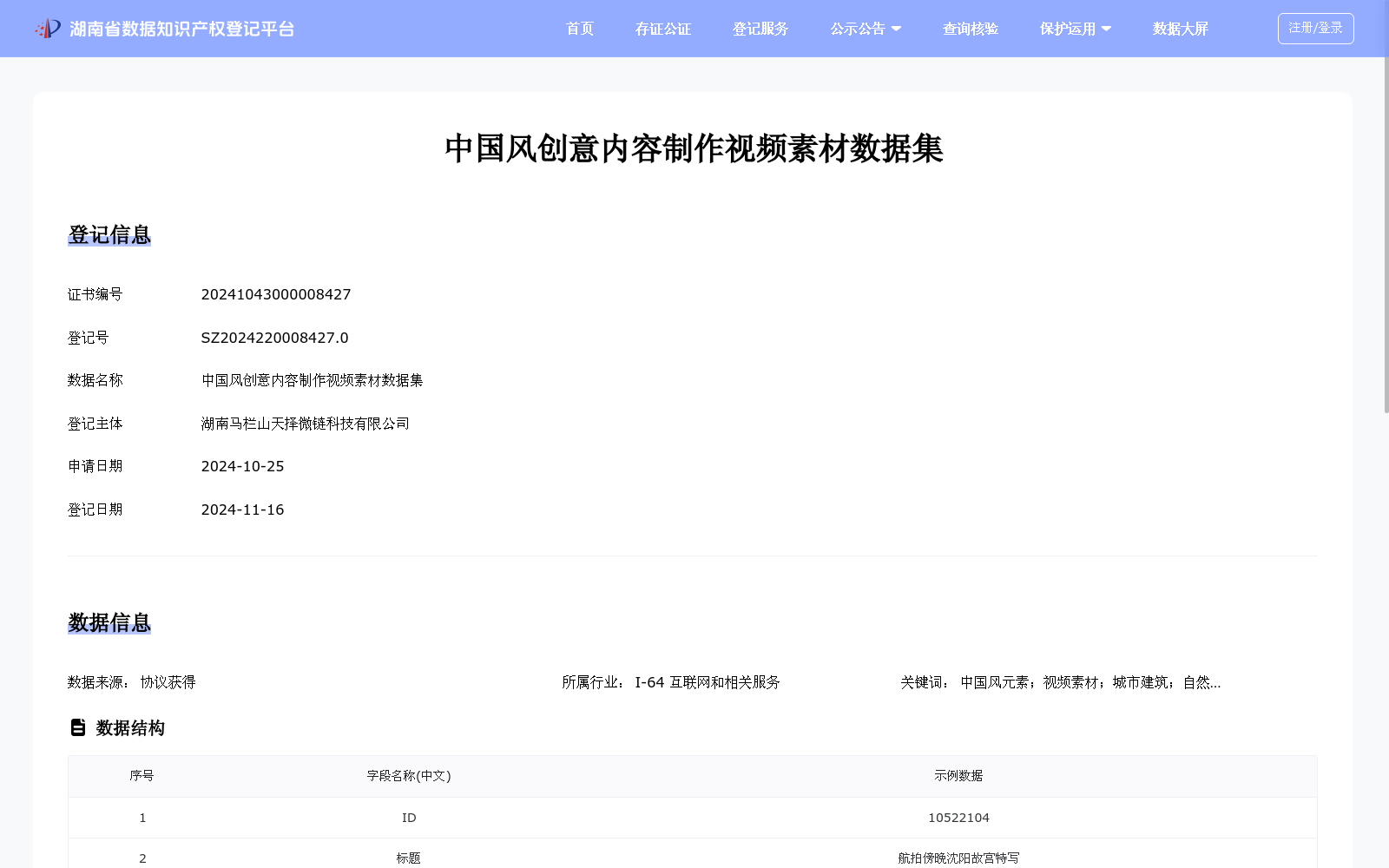Click the 登记信息 section heading
This screenshot has width=1389, height=868.
click(x=109, y=234)
